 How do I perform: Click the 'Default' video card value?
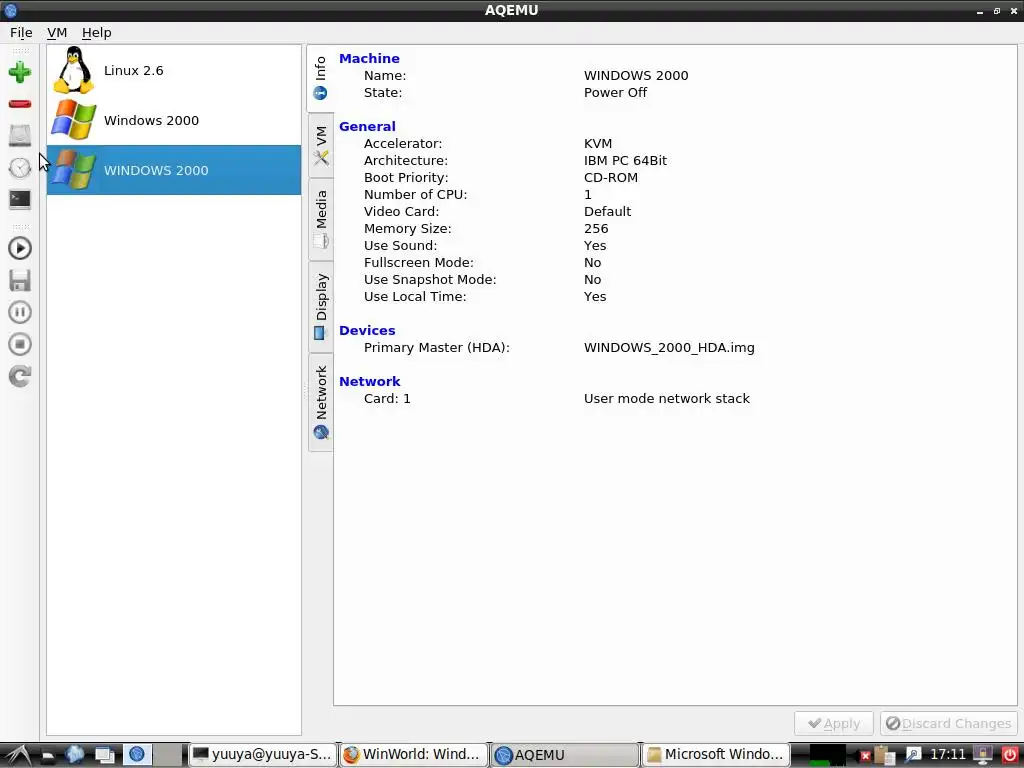pyautogui.click(x=607, y=212)
